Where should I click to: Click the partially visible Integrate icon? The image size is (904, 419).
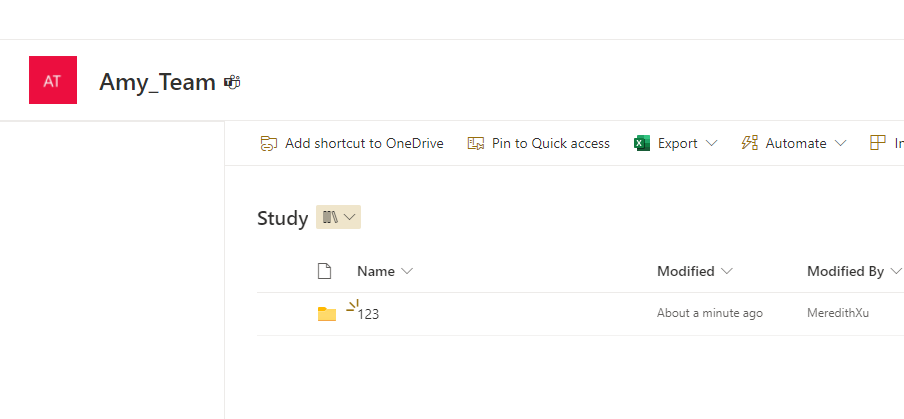(x=877, y=144)
